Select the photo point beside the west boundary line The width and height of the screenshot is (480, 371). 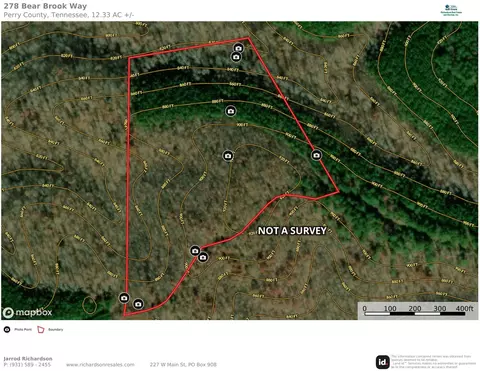(124, 298)
